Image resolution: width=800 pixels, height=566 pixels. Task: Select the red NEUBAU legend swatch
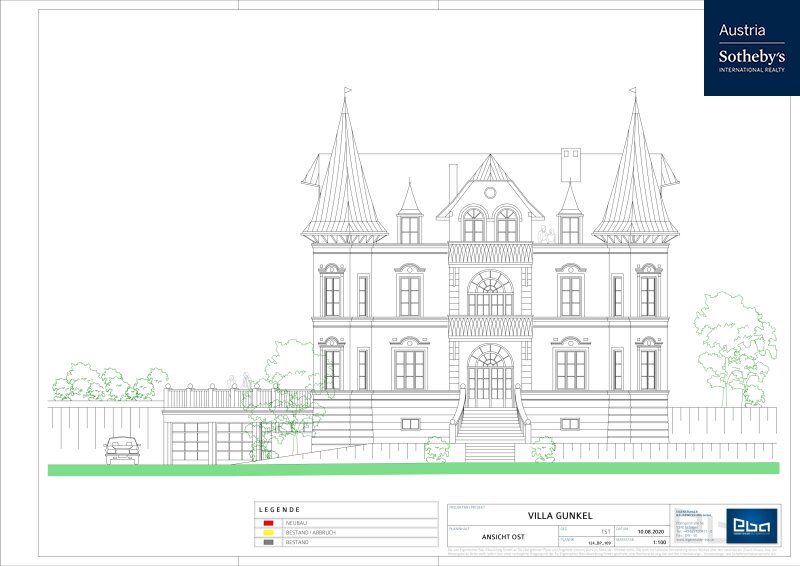[268, 523]
